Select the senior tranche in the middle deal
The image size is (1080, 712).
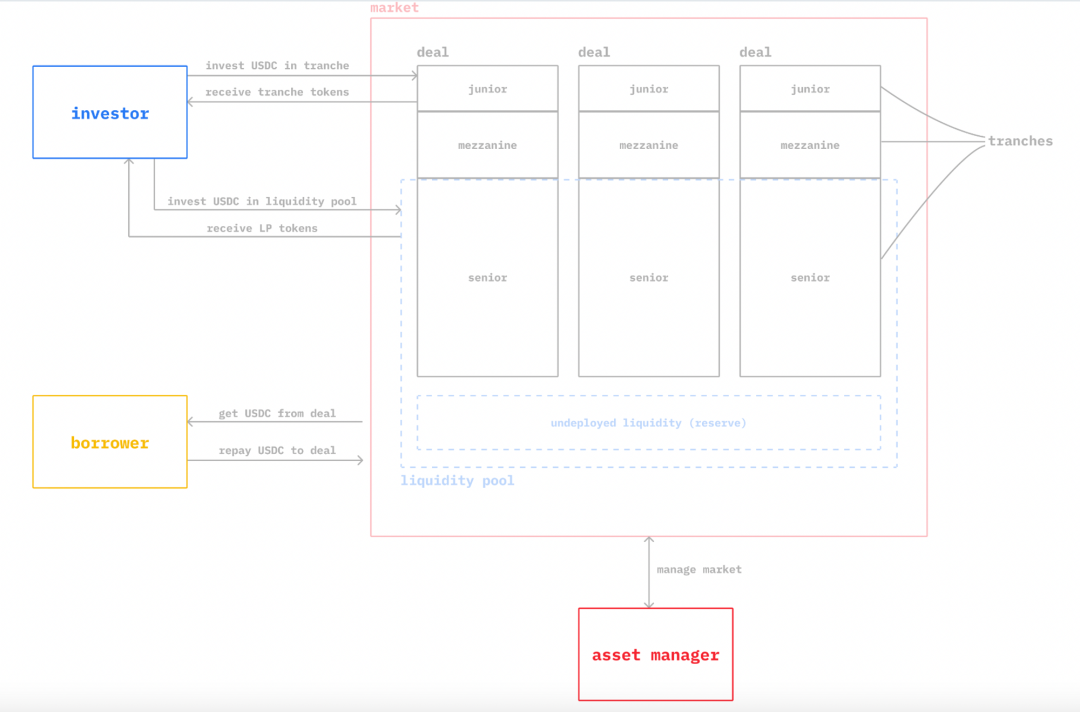pos(648,277)
